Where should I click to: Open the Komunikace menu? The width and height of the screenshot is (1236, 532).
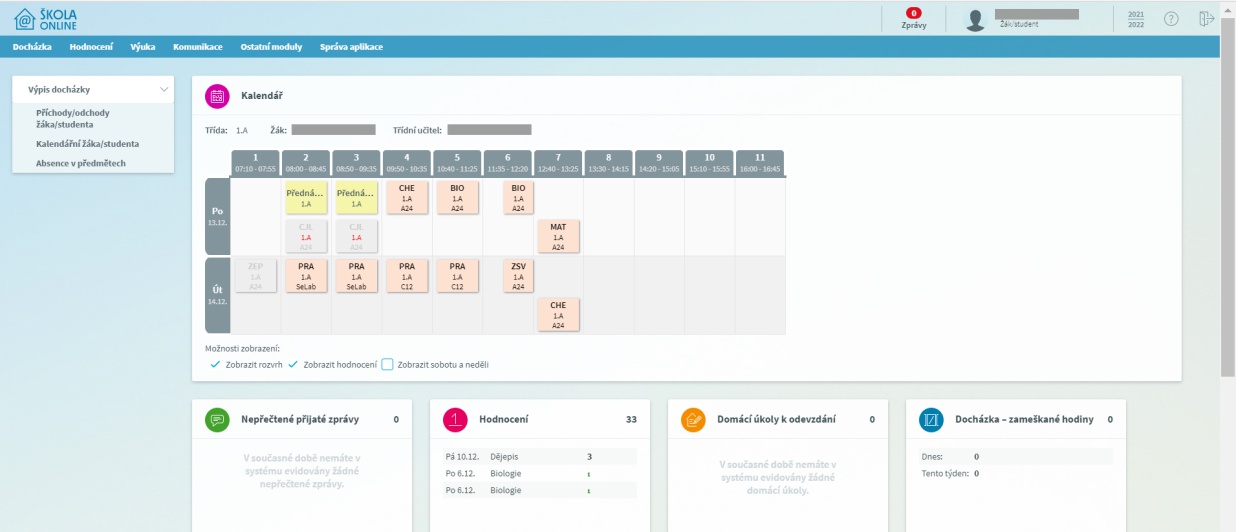198,47
